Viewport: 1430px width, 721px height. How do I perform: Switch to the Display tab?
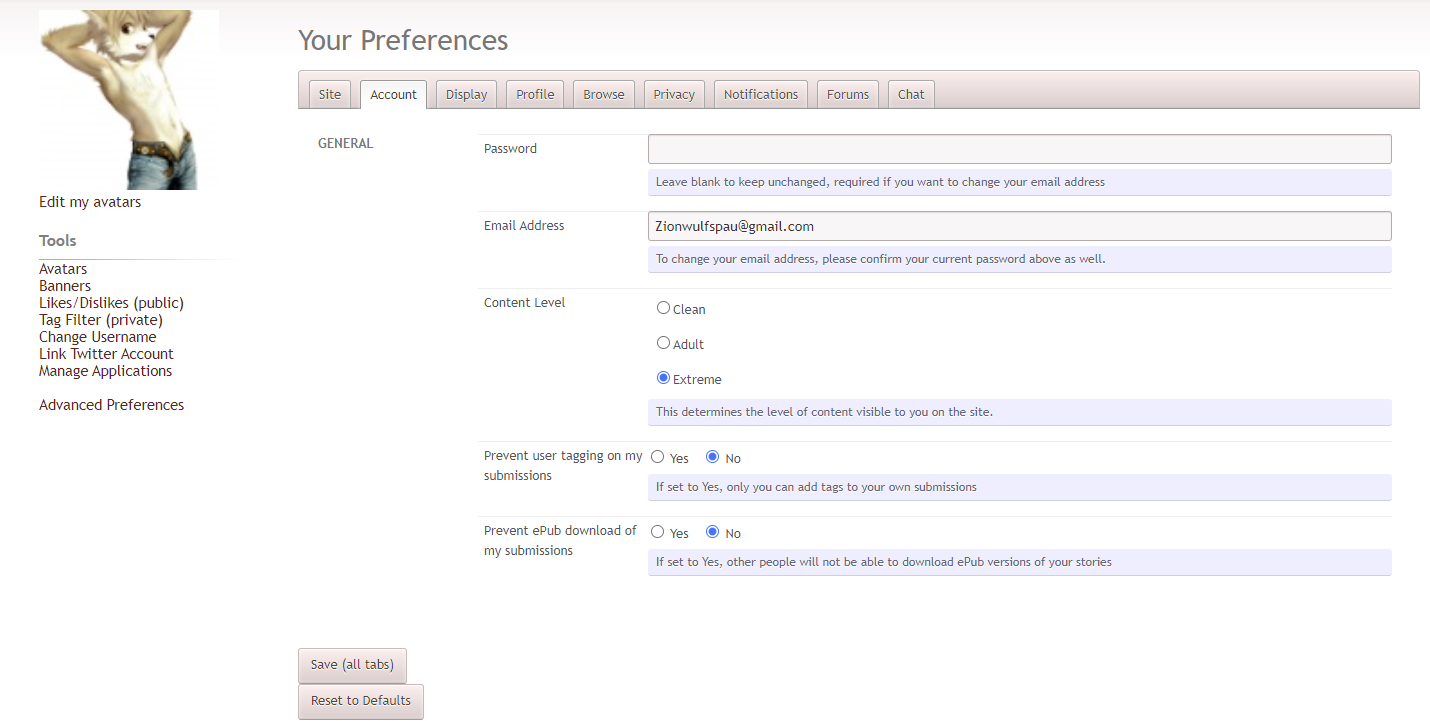[x=466, y=94]
